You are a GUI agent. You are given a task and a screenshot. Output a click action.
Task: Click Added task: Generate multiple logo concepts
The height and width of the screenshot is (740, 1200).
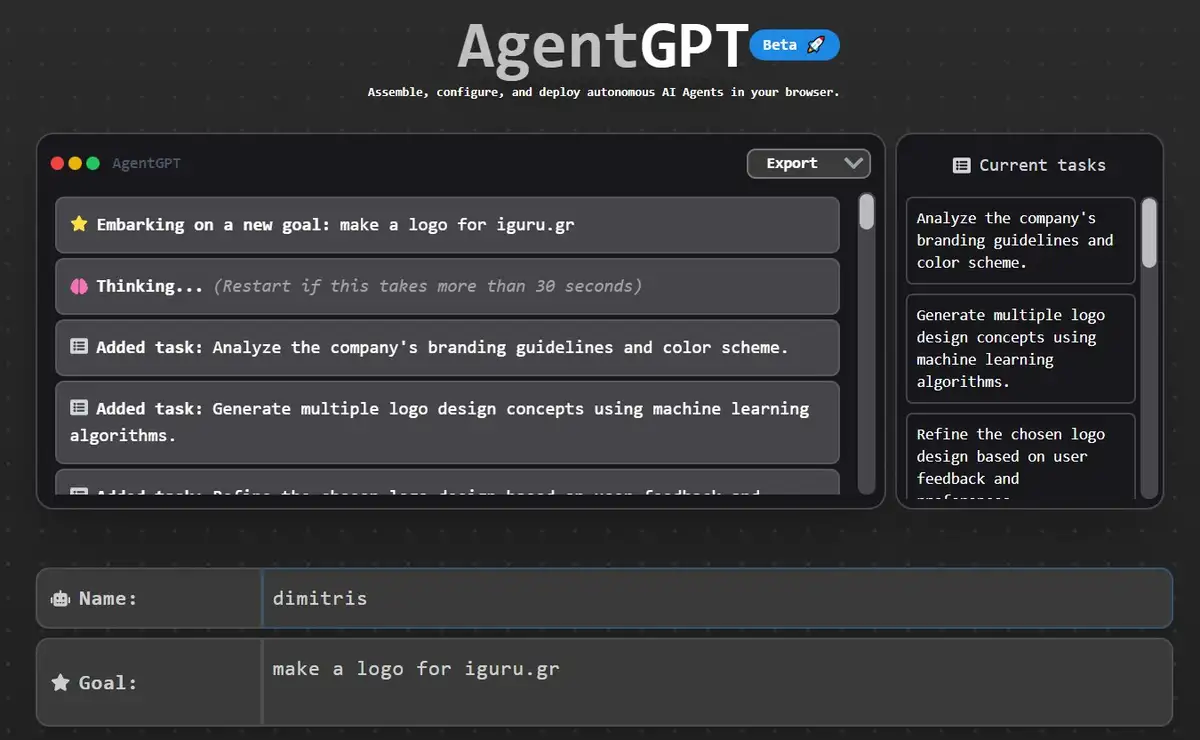(x=447, y=422)
